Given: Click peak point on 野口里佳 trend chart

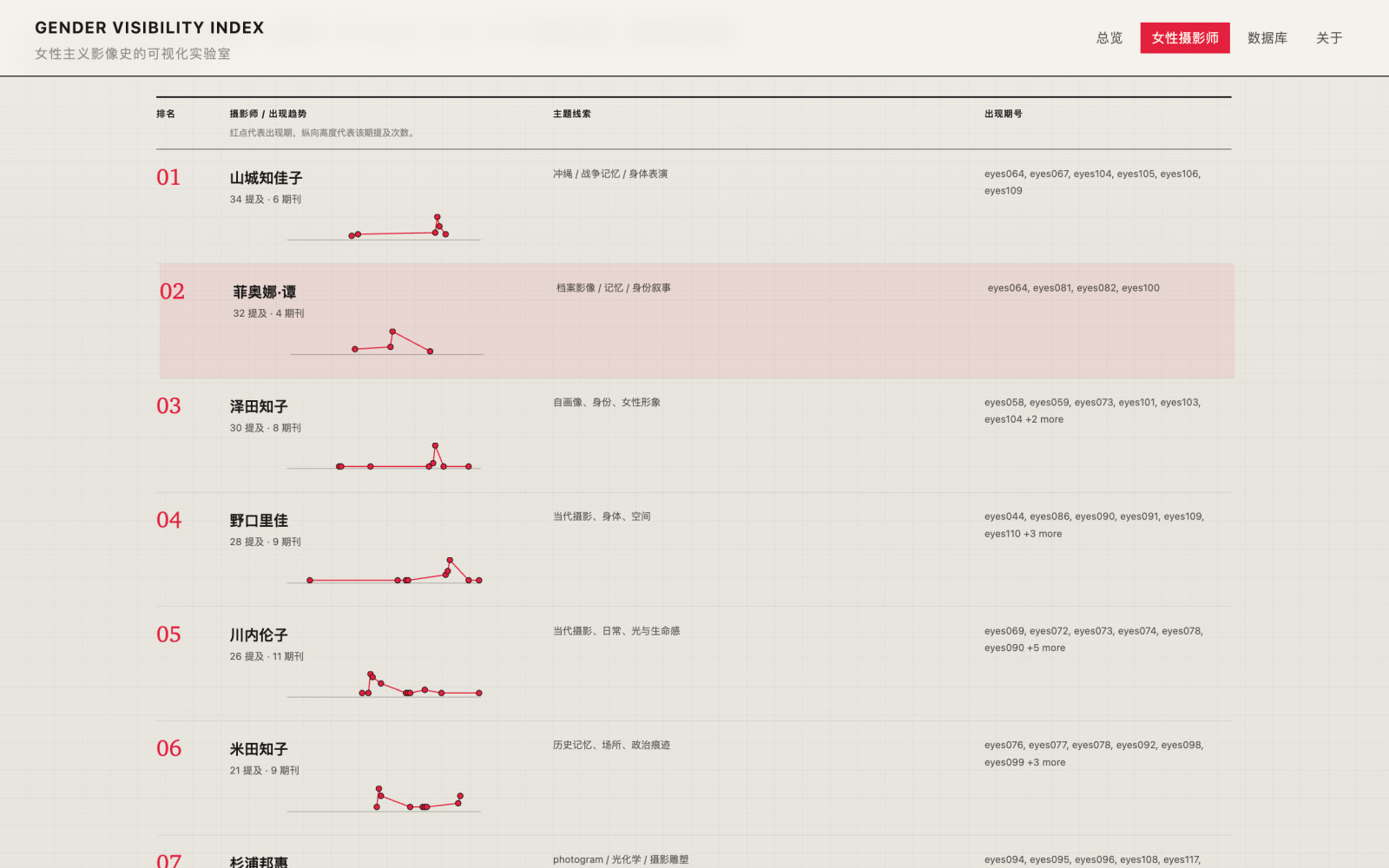Looking at the screenshot, I should point(450,560).
